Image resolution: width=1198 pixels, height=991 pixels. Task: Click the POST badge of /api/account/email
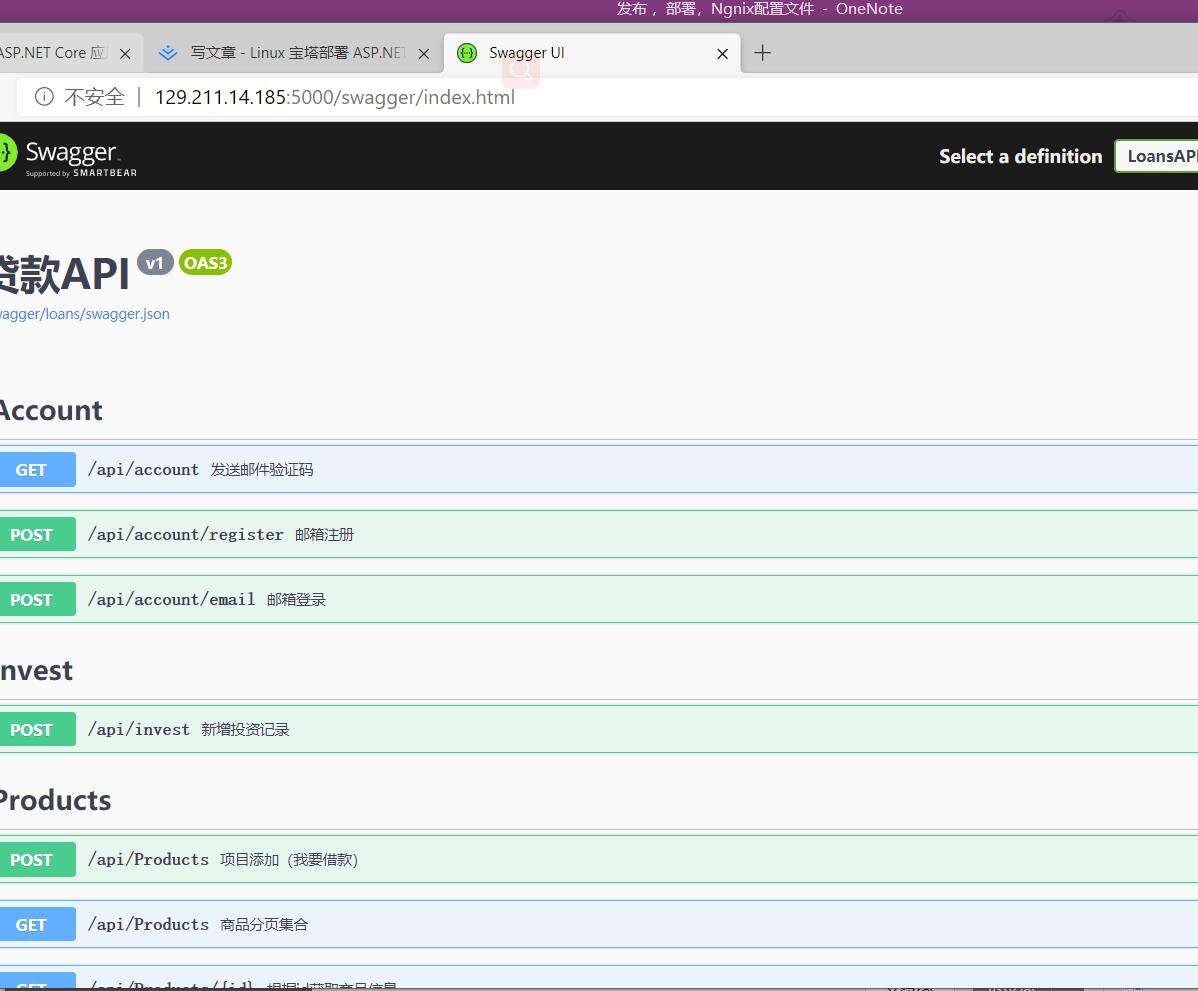coord(37,599)
